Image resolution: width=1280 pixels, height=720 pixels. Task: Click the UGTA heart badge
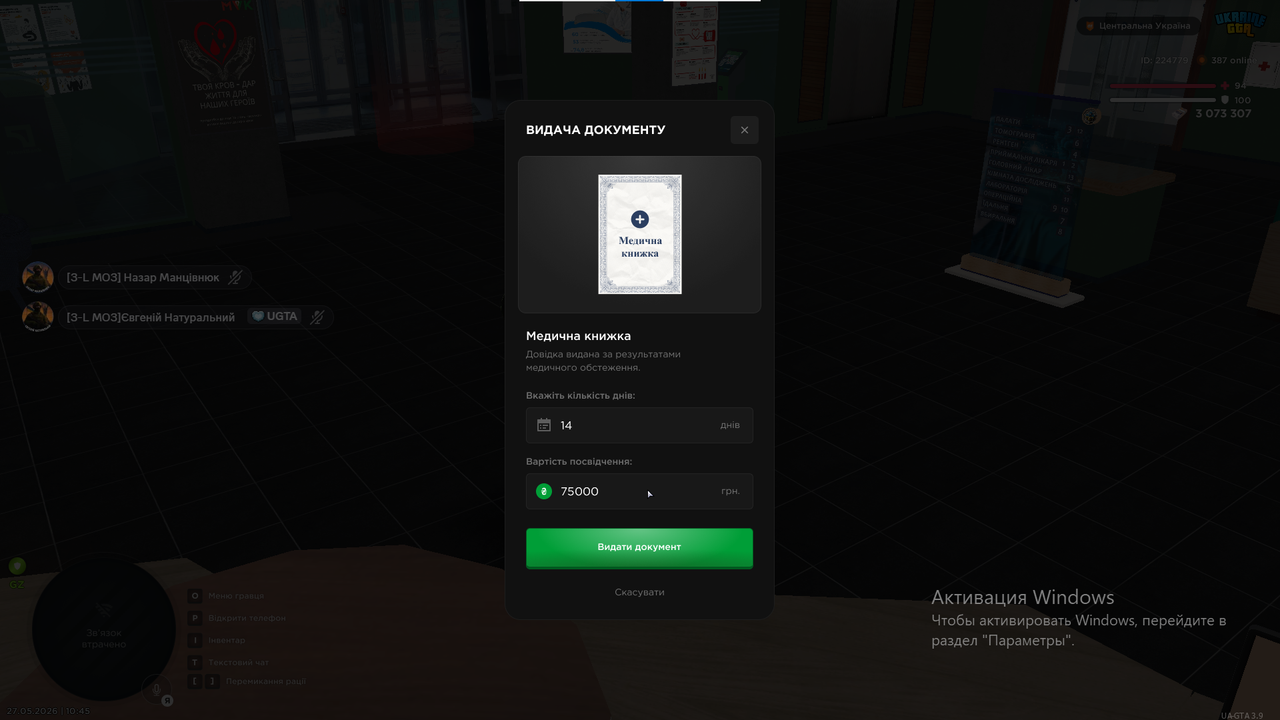click(x=274, y=316)
